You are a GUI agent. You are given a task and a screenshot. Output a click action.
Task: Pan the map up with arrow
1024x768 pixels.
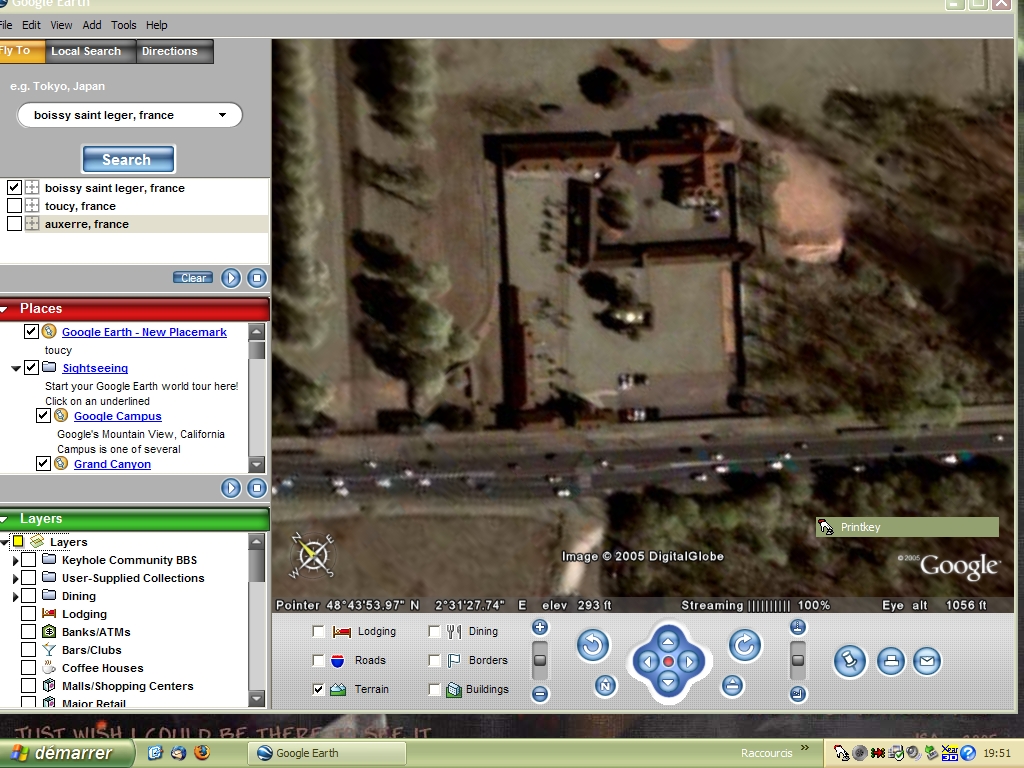tap(668, 642)
